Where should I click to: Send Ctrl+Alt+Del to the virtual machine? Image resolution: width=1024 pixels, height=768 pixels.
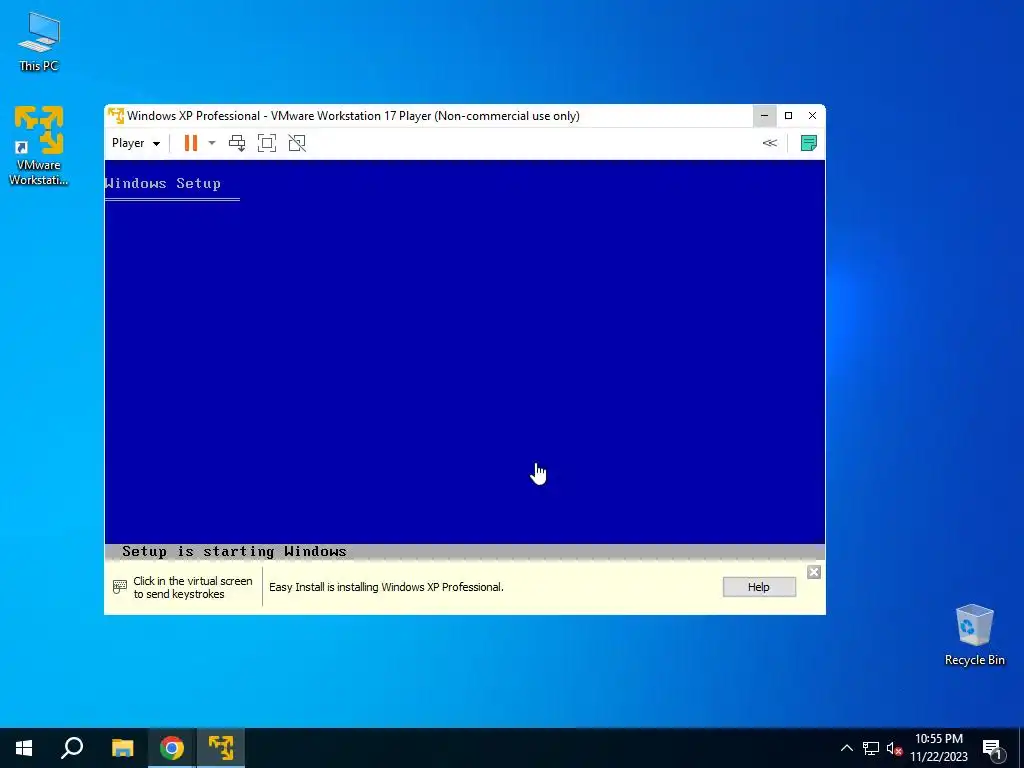(x=237, y=143)
